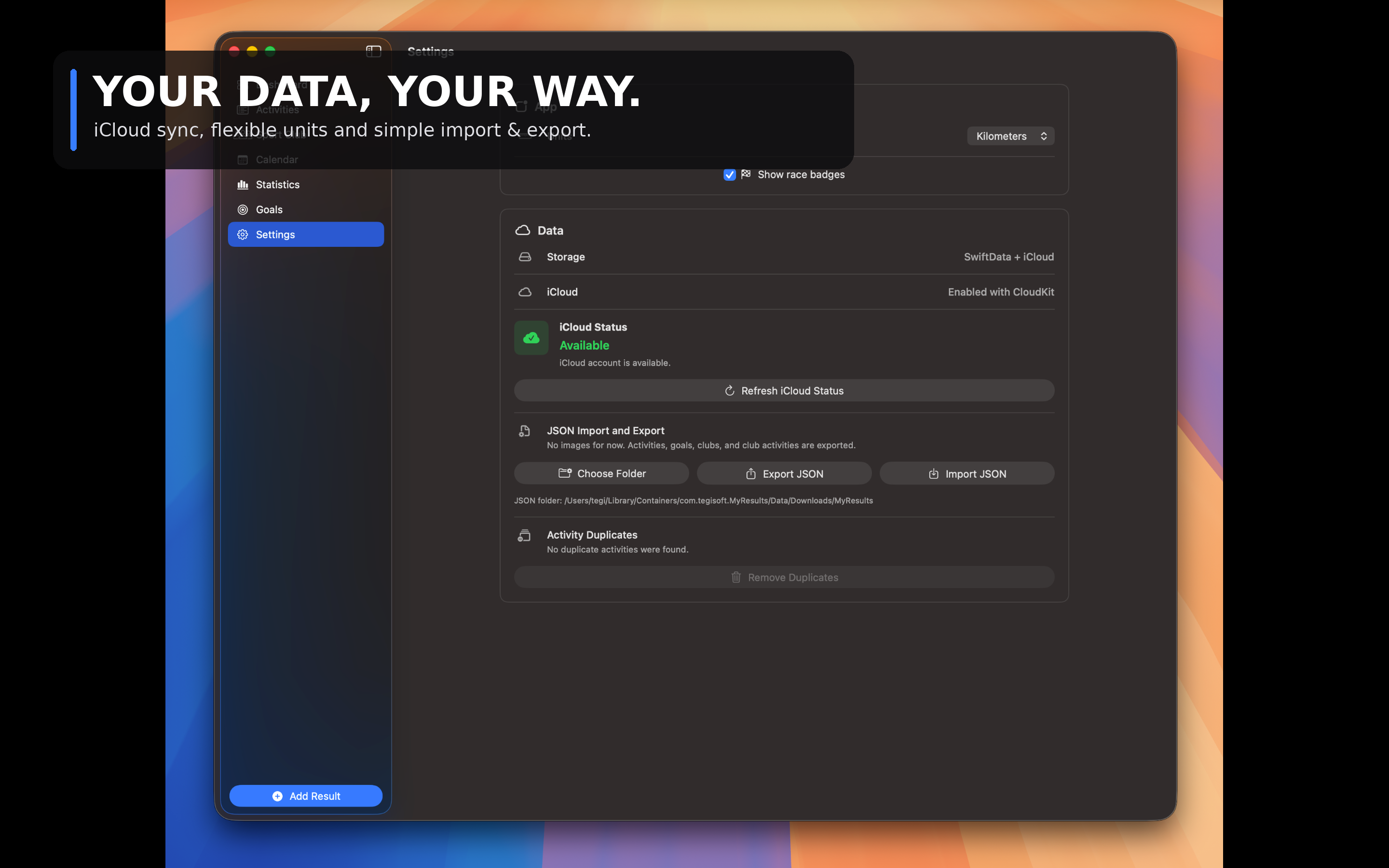The height and width of the screenshot is (868, 1389).
Task: Open the Kilometers units dropdown
Action: [x=1010, y=136]
